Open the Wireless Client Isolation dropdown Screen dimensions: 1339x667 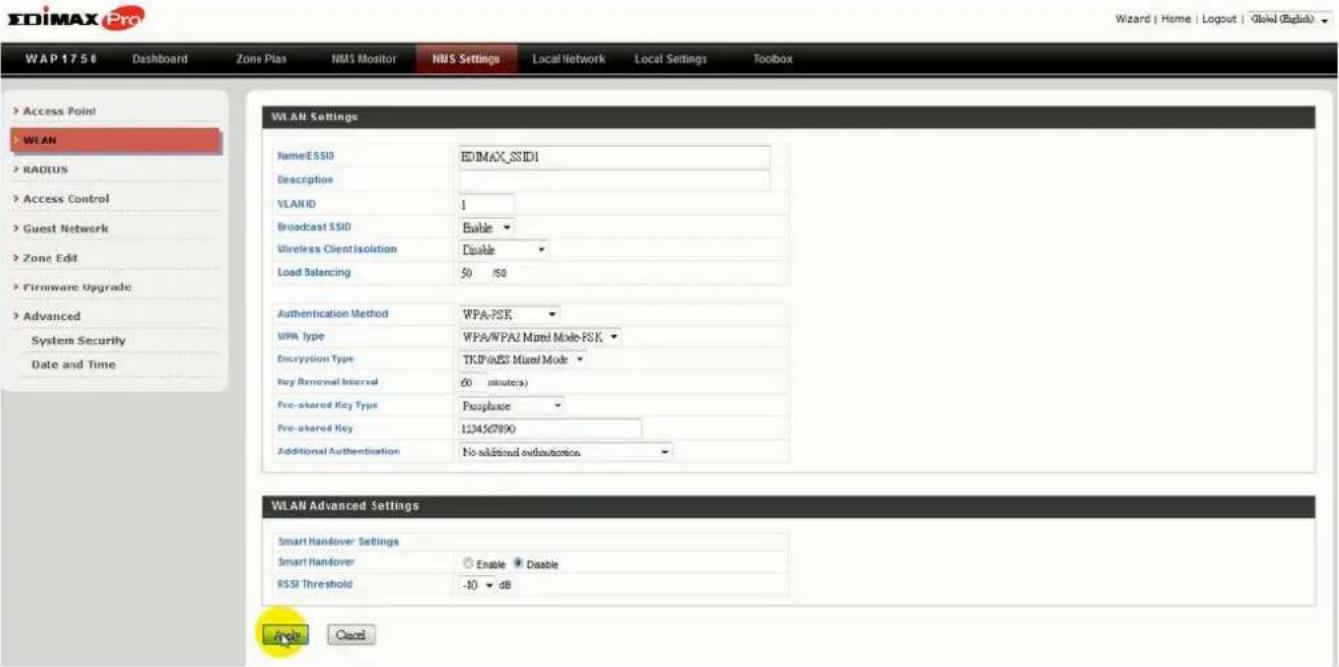[x=503, y=249]
